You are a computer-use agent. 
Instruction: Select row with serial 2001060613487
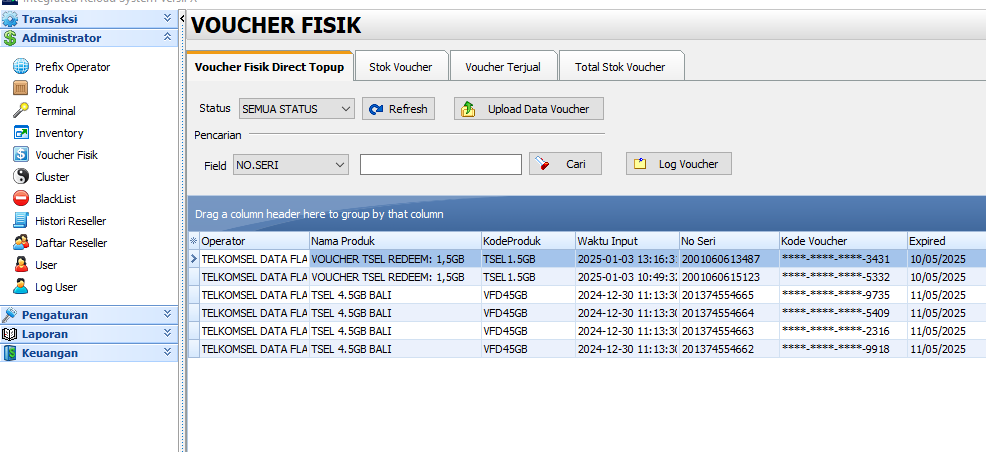point(587,258)
